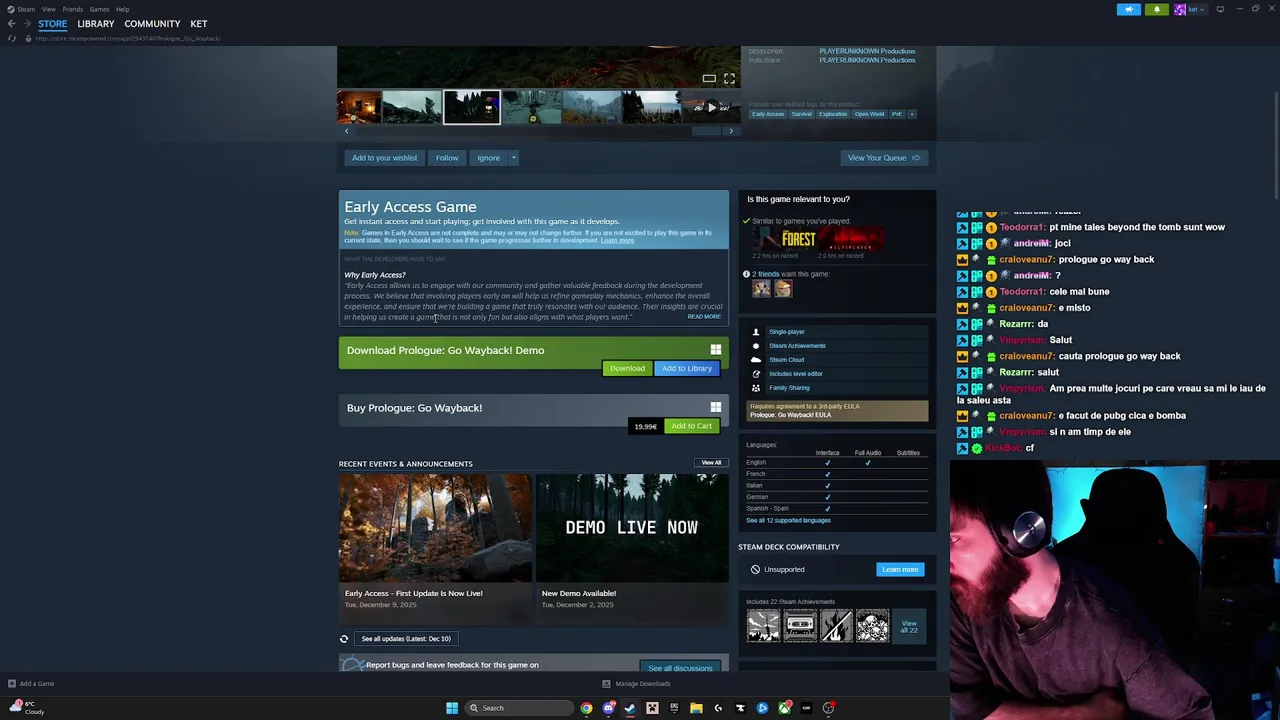Open the Help menu
The image size is (1280, 720).
[x=122, y=9]
